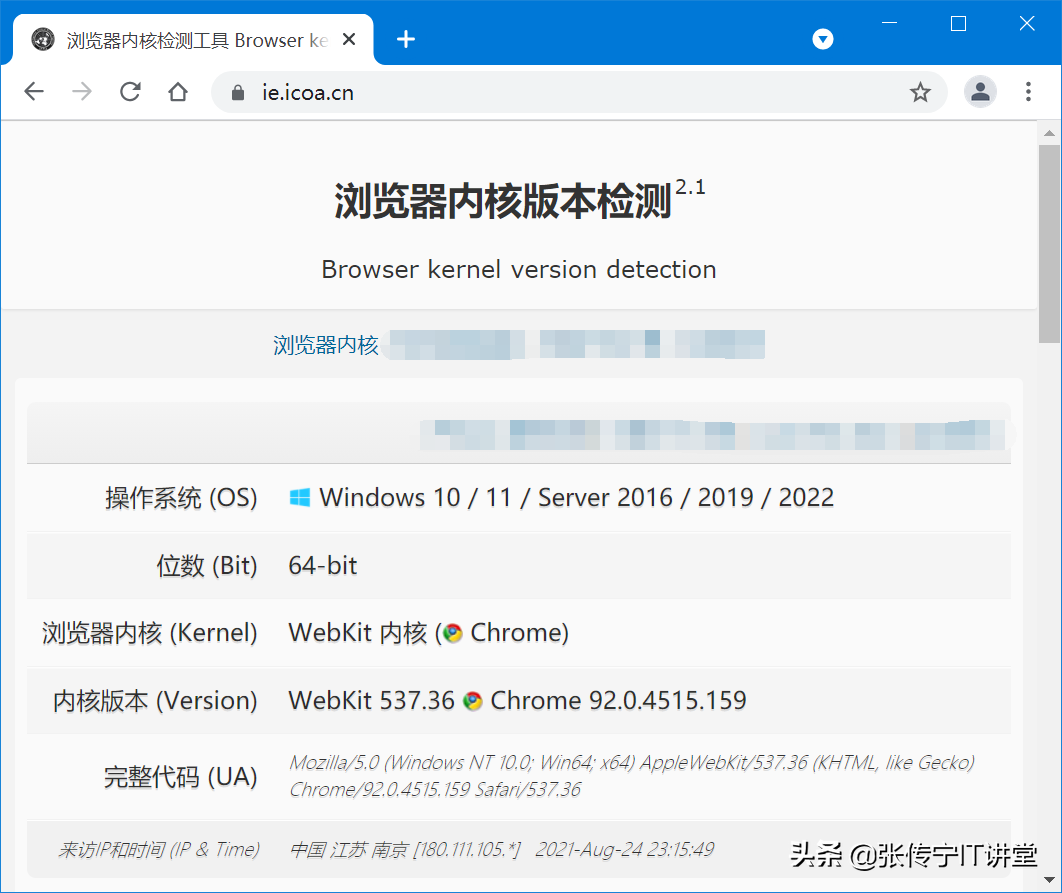Click the 内核版本 (Version) label

(155, 701)
